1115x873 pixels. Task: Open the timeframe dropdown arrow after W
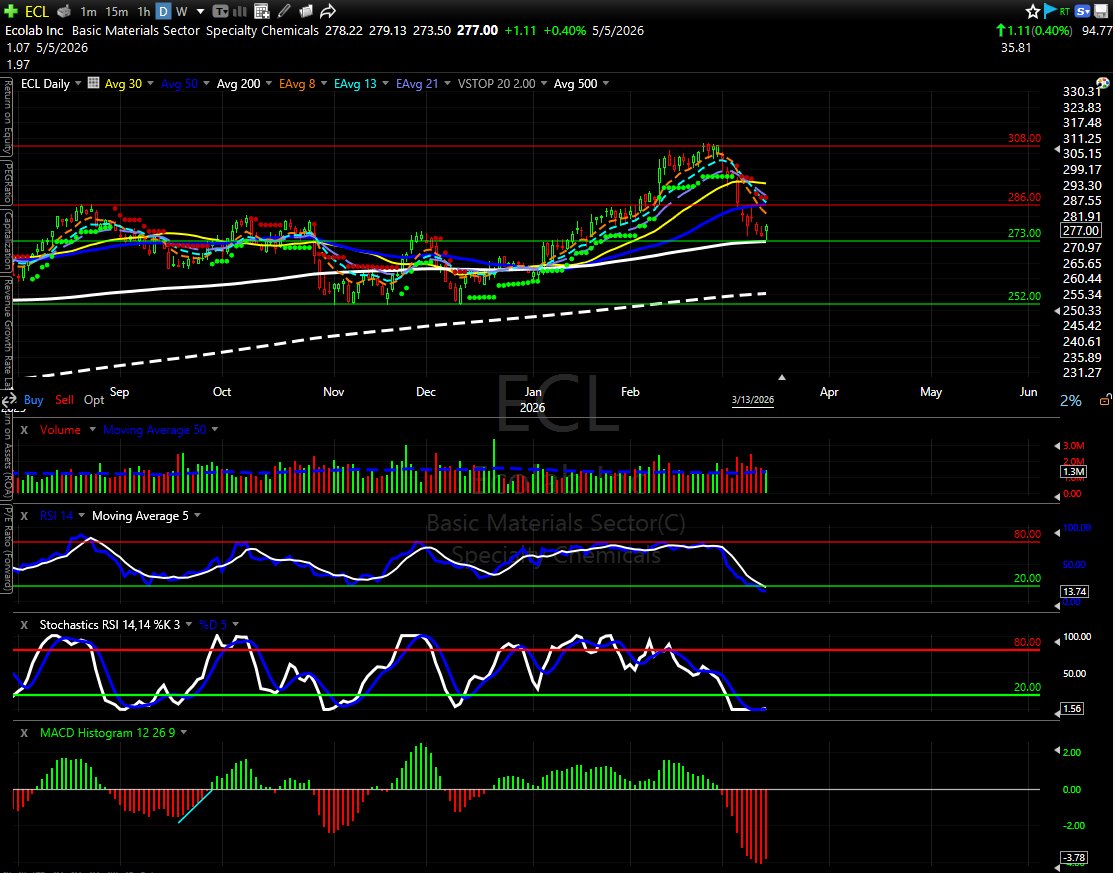(201, 12)
